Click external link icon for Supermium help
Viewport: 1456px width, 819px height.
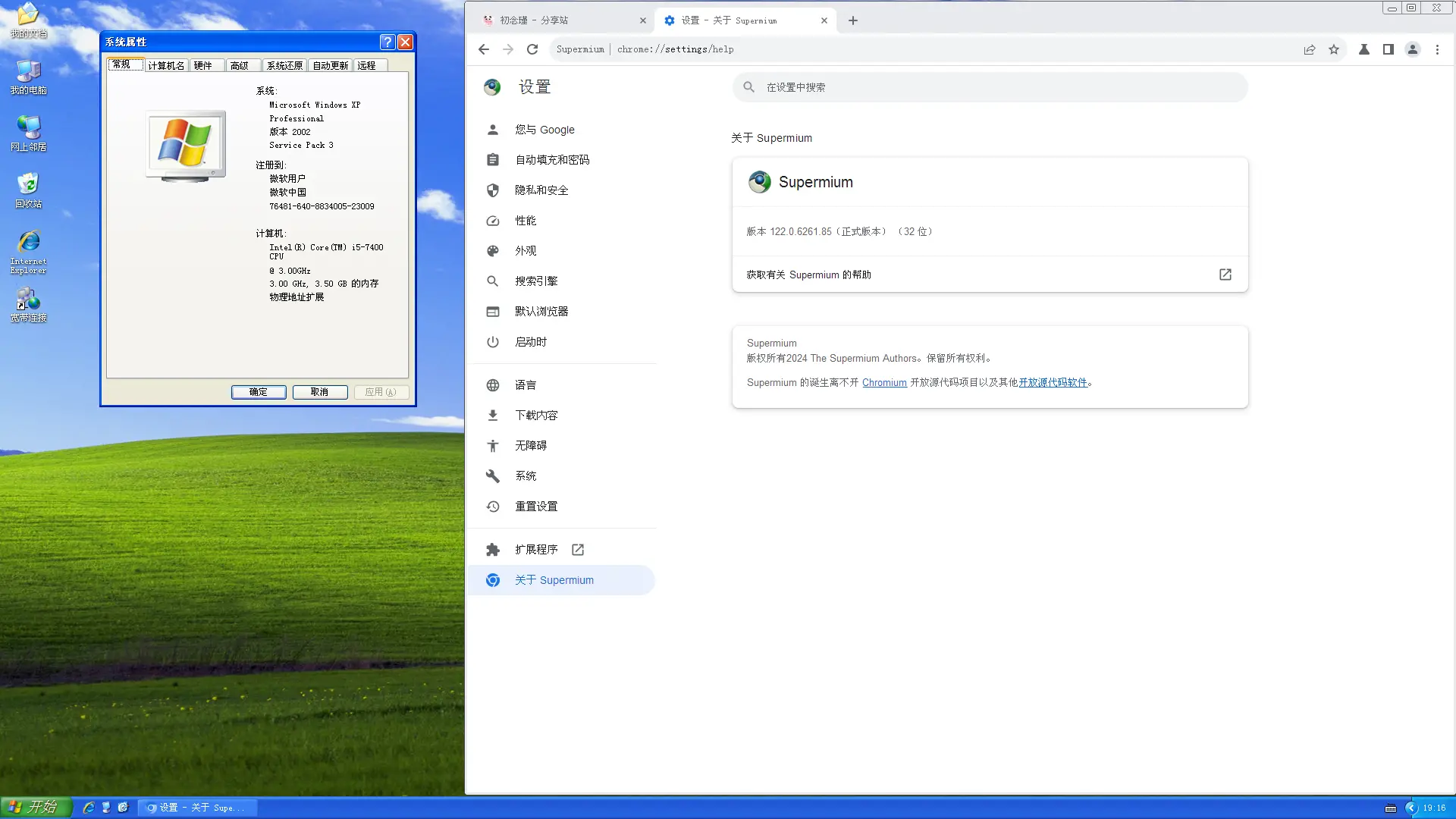pyautogui.click(x=1225, y=275)
